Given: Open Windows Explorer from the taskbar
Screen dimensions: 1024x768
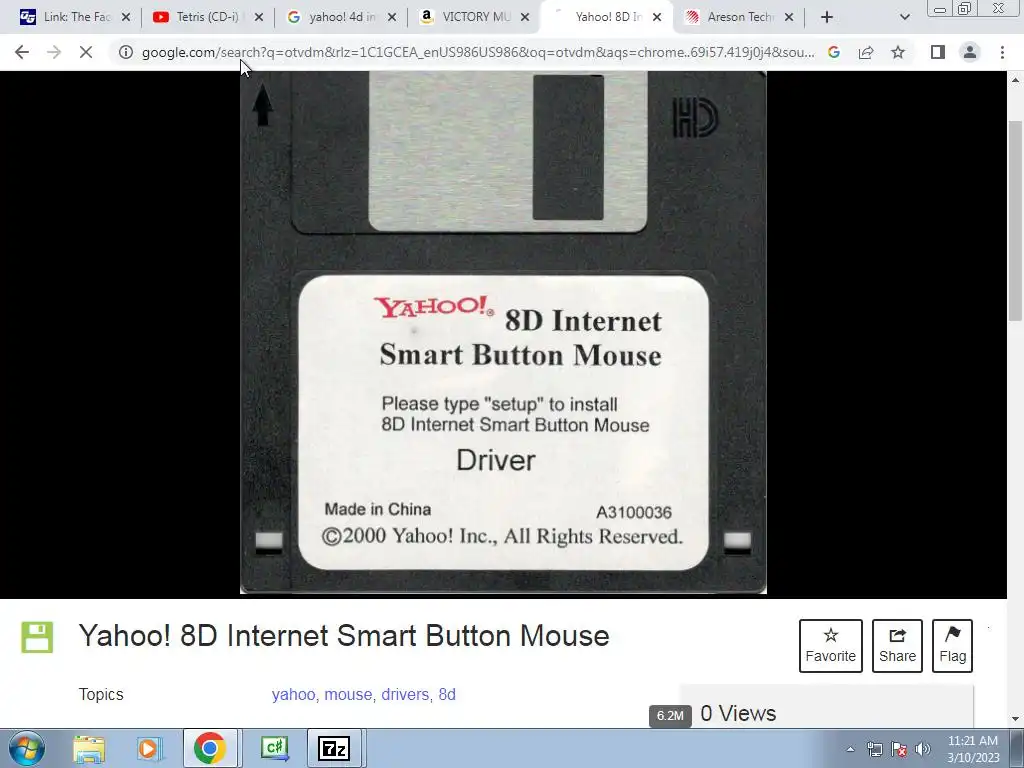Looking at the screenshot, I should tap(89, 748).
